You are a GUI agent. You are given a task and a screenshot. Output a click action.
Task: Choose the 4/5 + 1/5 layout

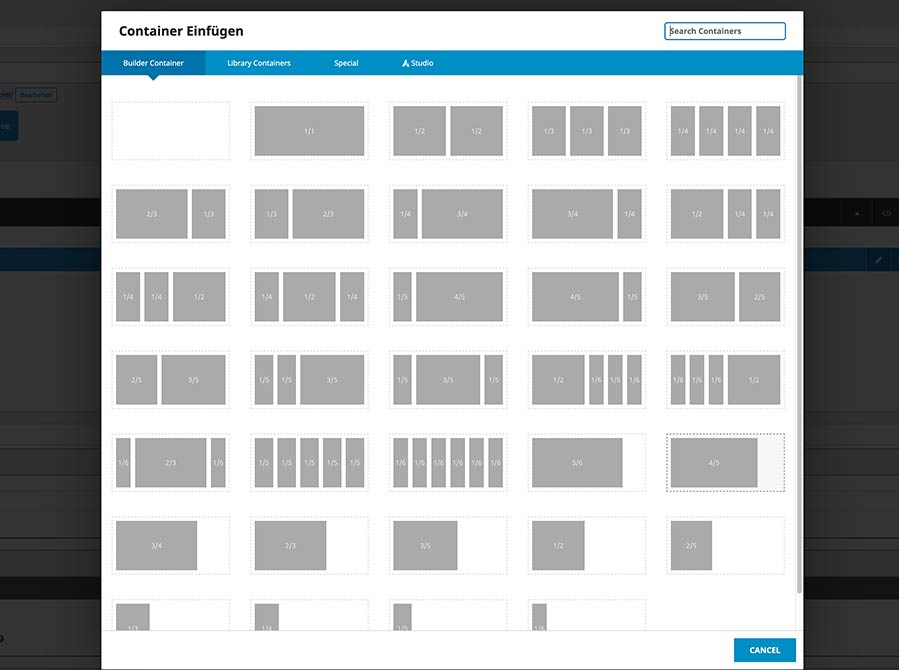pyautogui.click(x=586, y=296)
